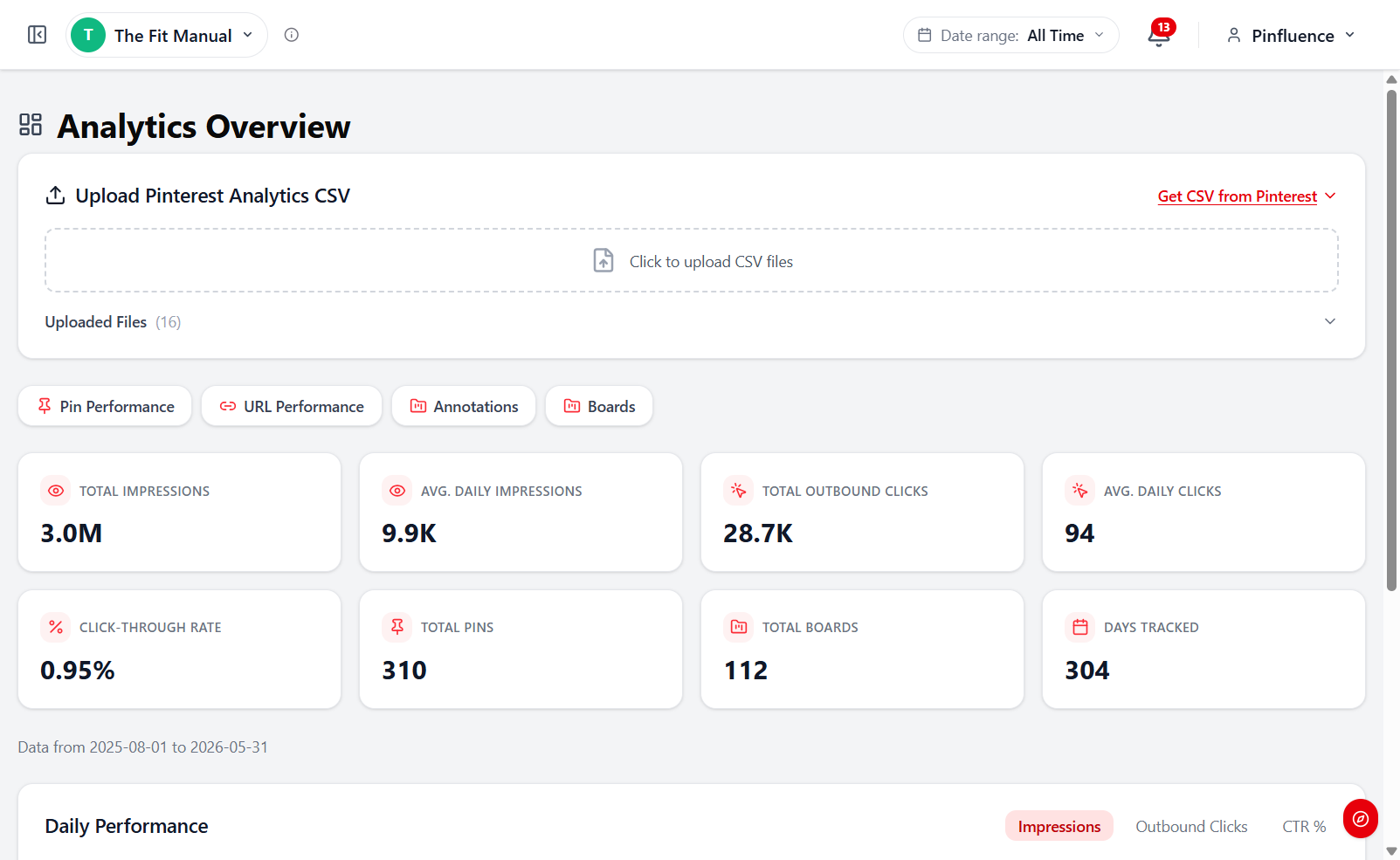Screen dimensions: 1400x860
Task: Click the file upload icon in dropzone
Action: [x=603, y=260]
